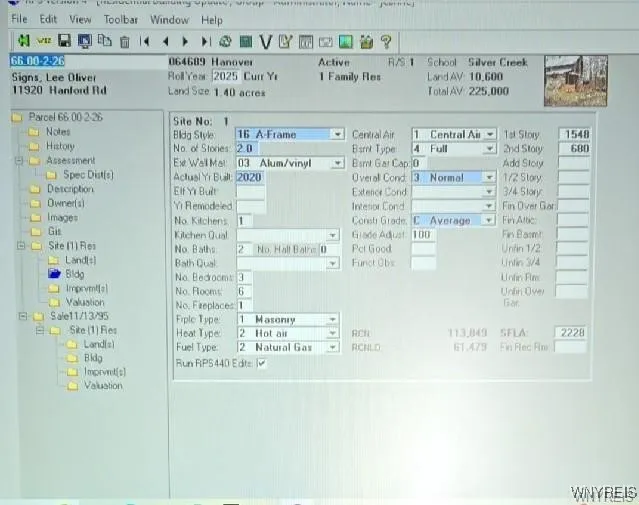Viewport: 639px width, 505px height.
Task: Click the Actual Yr Built field
Action: point(250,177)
